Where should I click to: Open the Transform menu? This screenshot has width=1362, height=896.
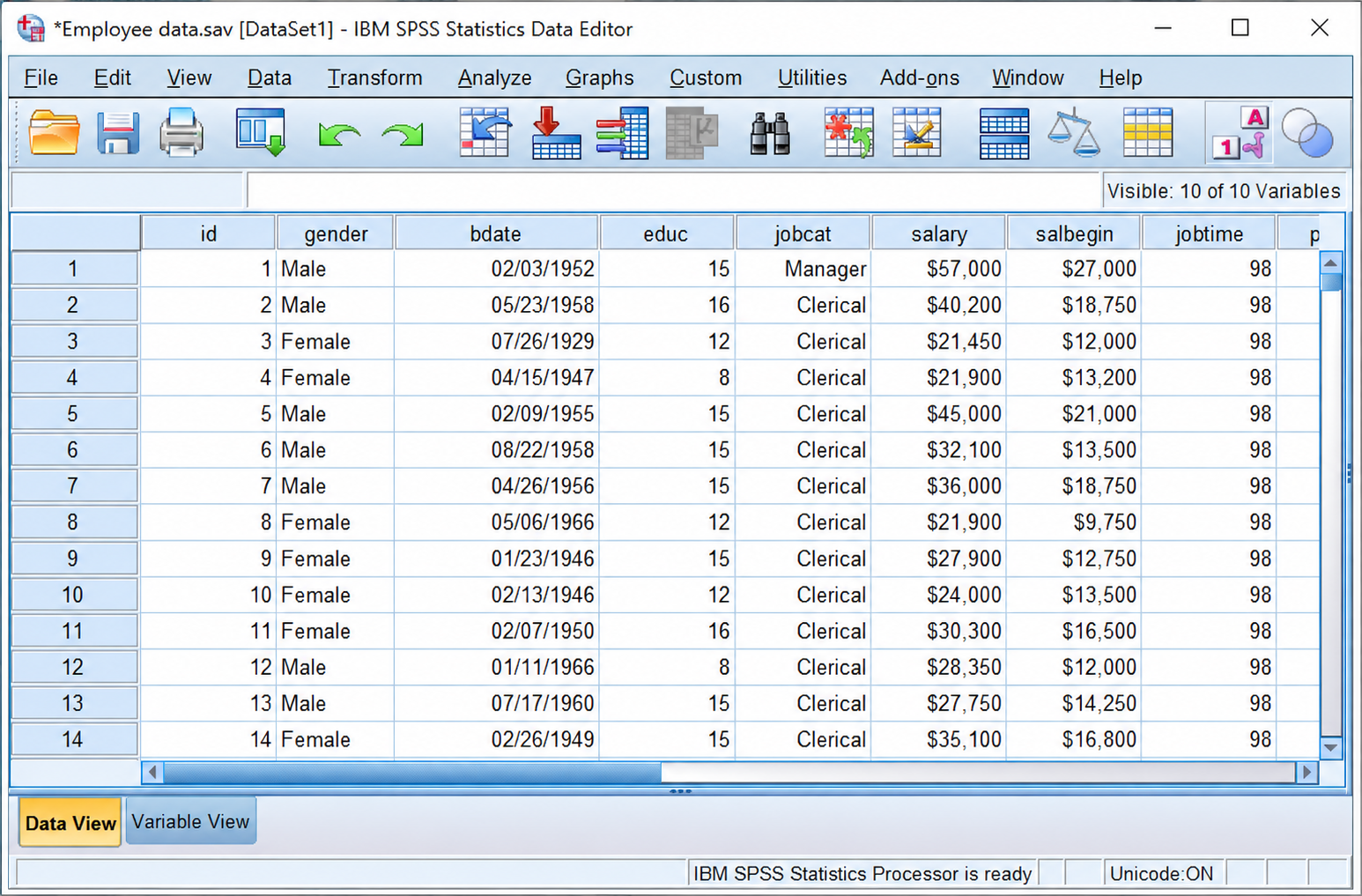[x=375, y=78]
